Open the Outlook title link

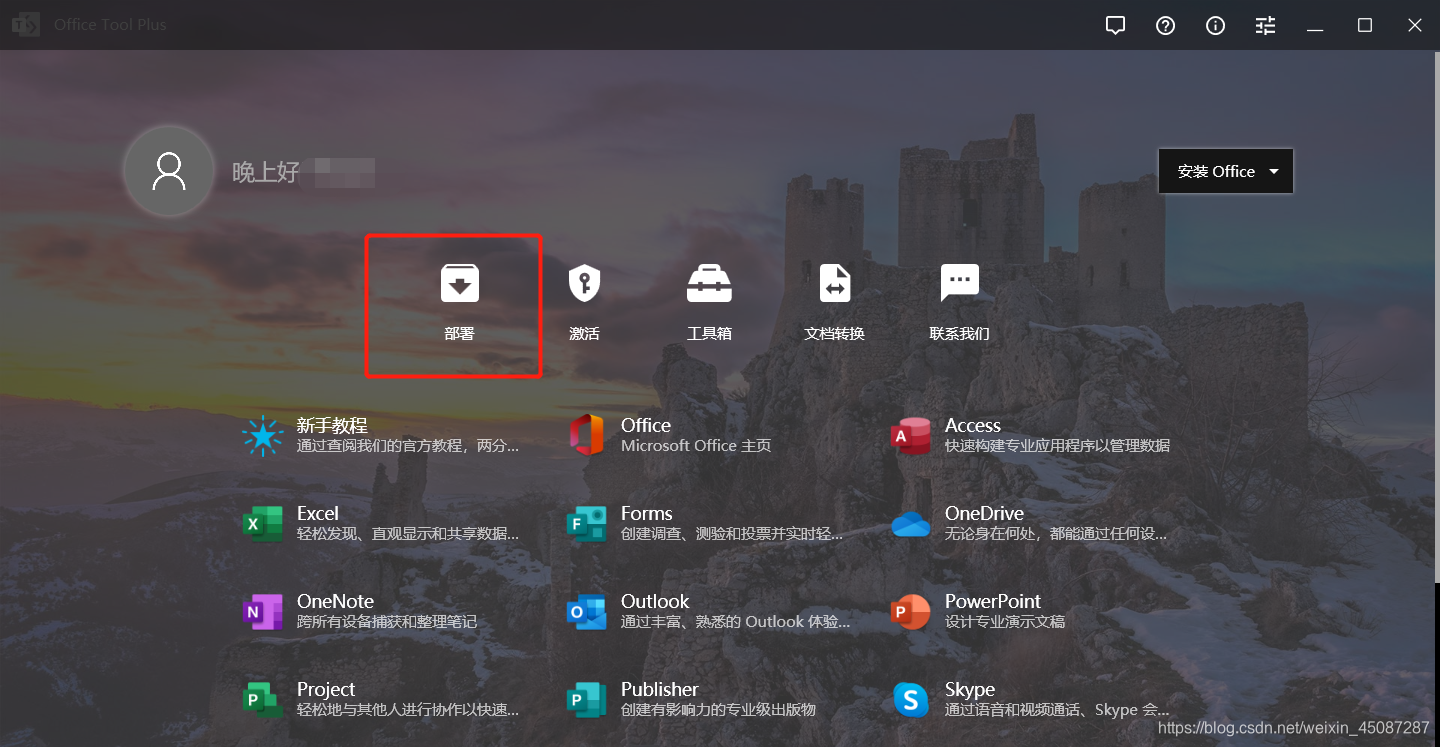(x=655, y=601)
